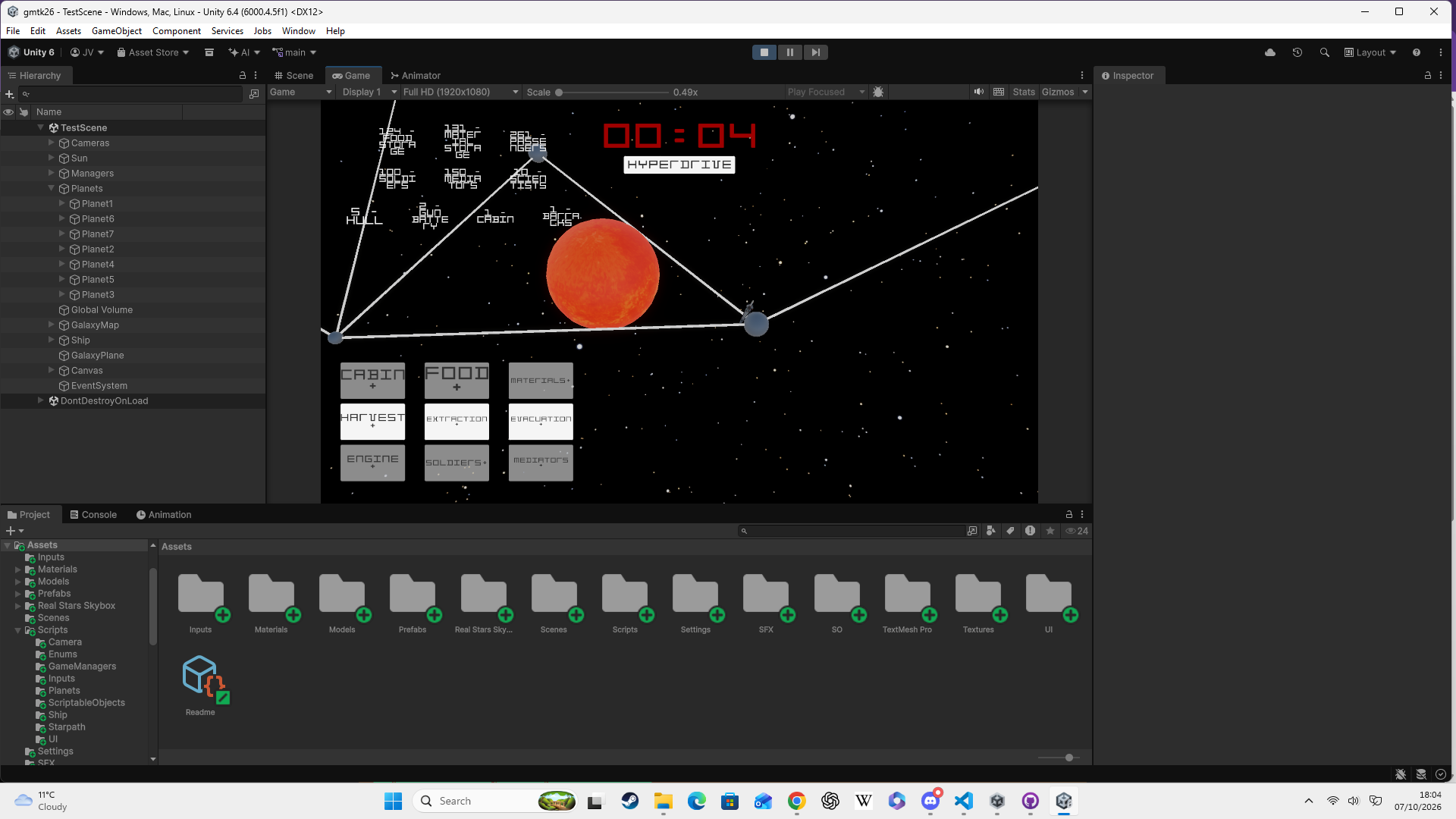
Task: Click the HYPERDRIVE button in game
Action: tap(679, 165)
